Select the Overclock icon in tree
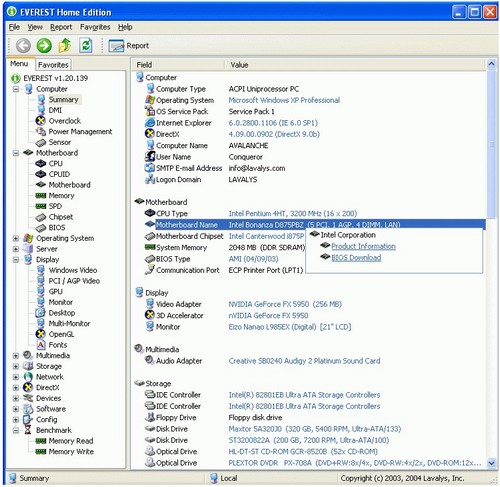500x487 pixels. tap(41, 121)
